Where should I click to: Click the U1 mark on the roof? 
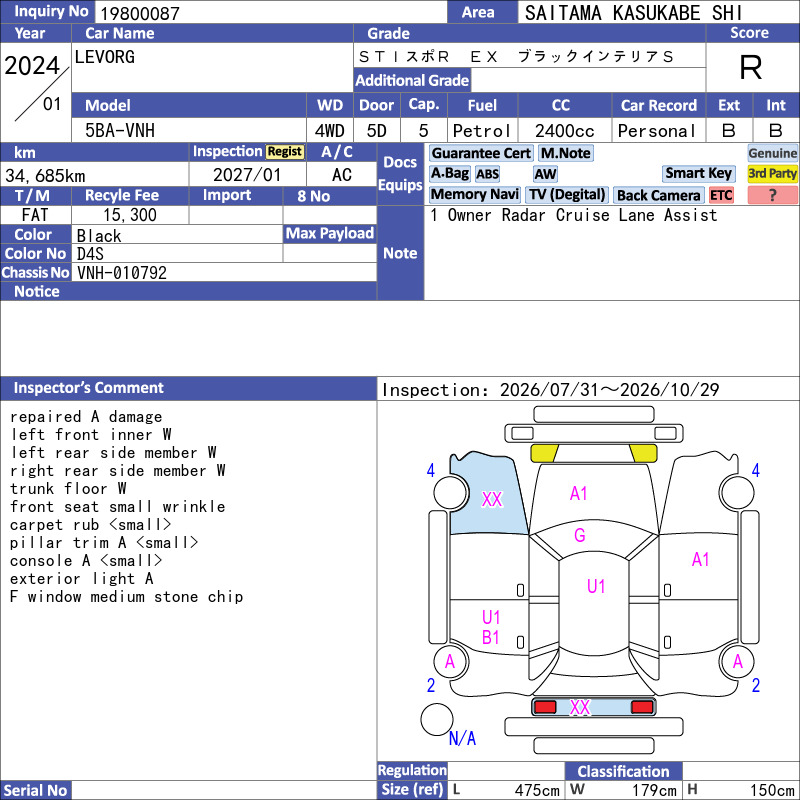click(596, 586)
